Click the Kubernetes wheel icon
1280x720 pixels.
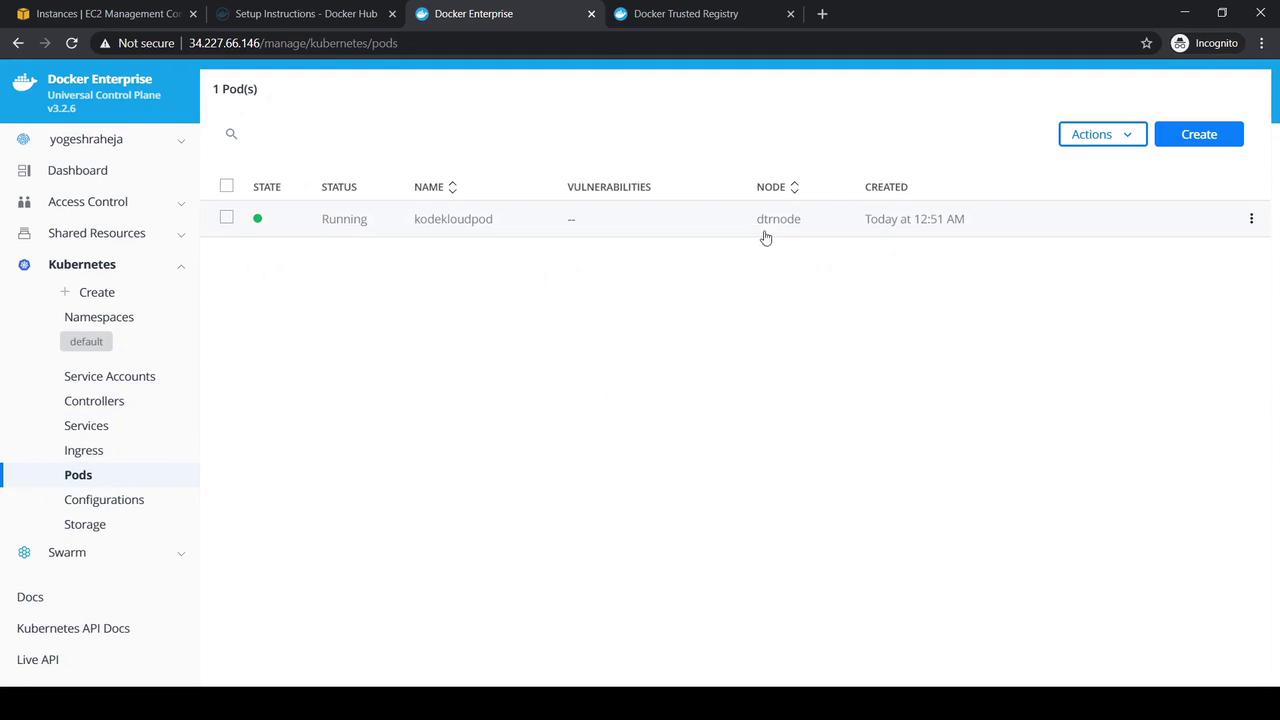coord(24,265)
